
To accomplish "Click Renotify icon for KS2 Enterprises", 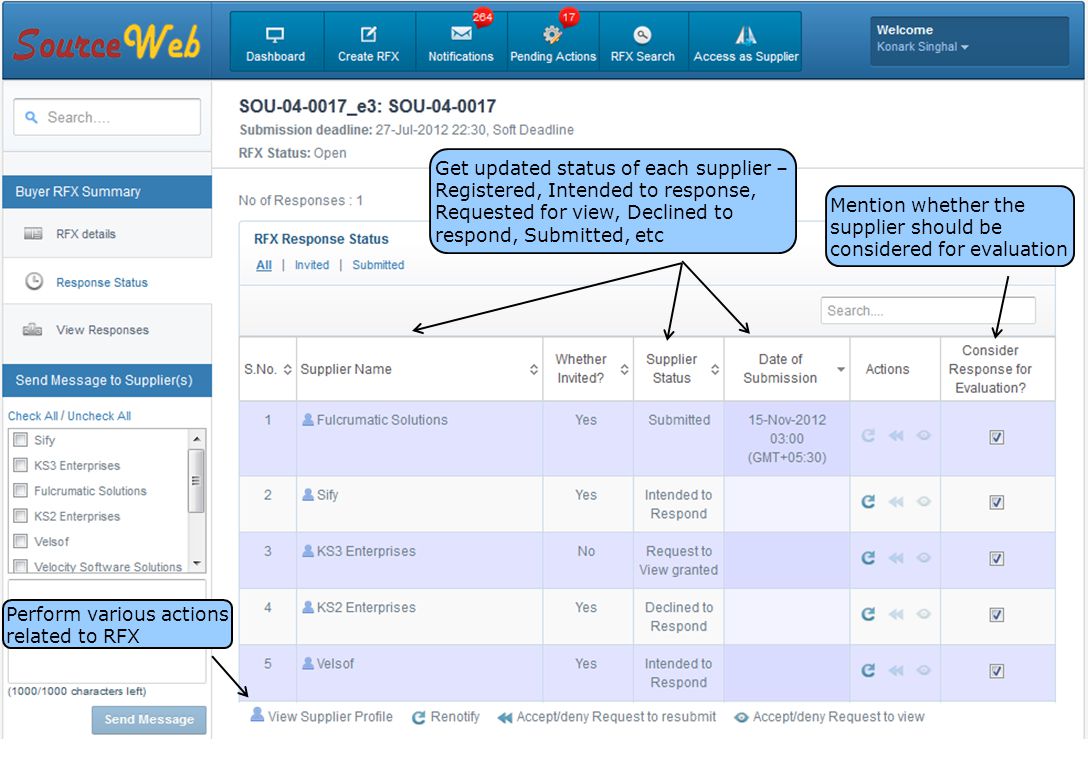I will coord(868,614).
